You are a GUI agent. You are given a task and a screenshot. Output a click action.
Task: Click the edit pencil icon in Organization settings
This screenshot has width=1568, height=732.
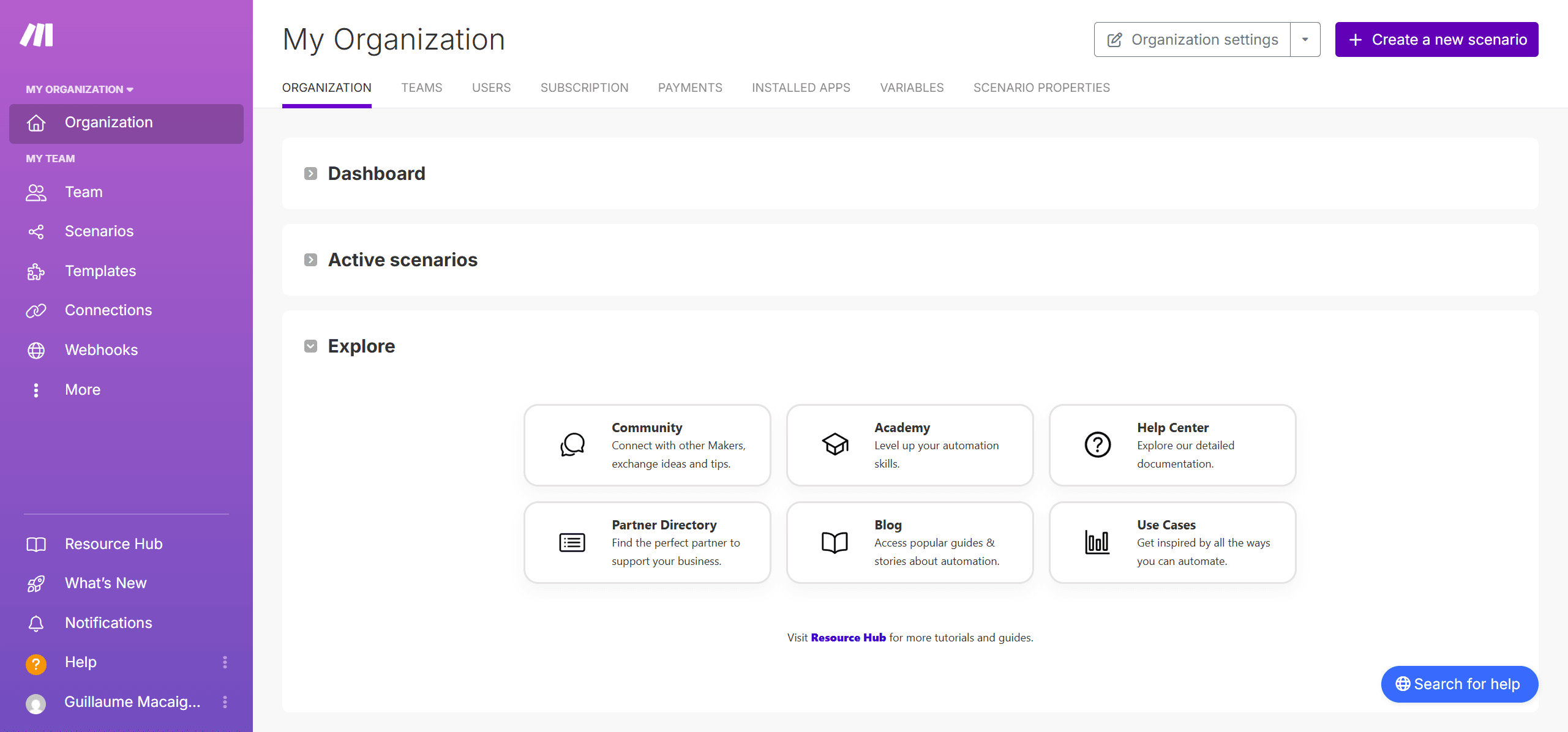1114,40
